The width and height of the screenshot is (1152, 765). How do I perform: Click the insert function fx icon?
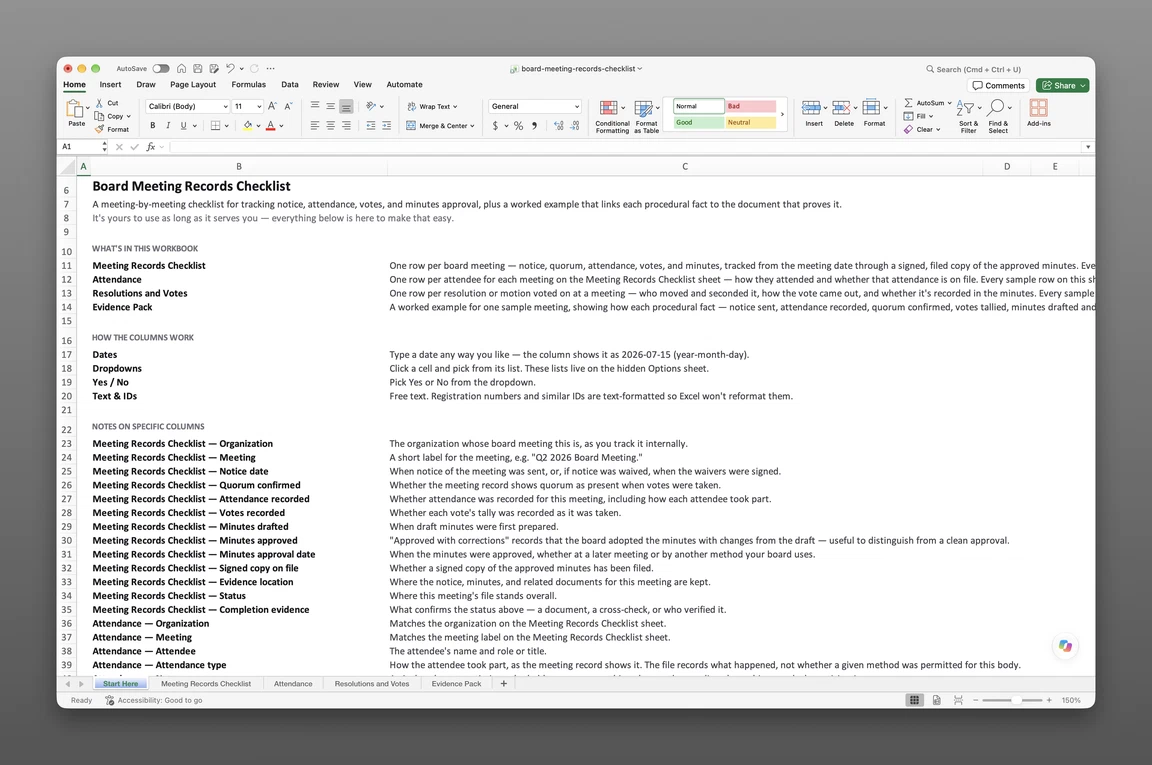pos(151,147)
